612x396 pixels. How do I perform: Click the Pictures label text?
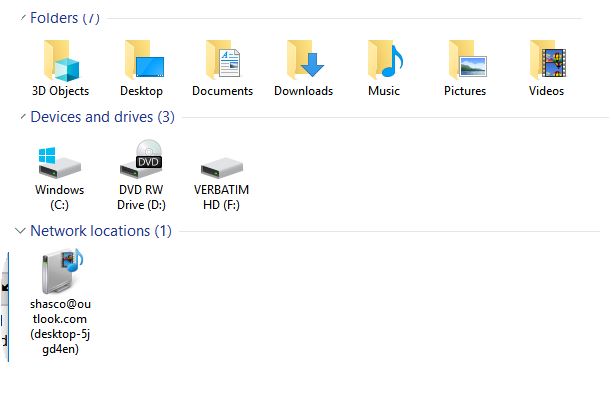465,91
